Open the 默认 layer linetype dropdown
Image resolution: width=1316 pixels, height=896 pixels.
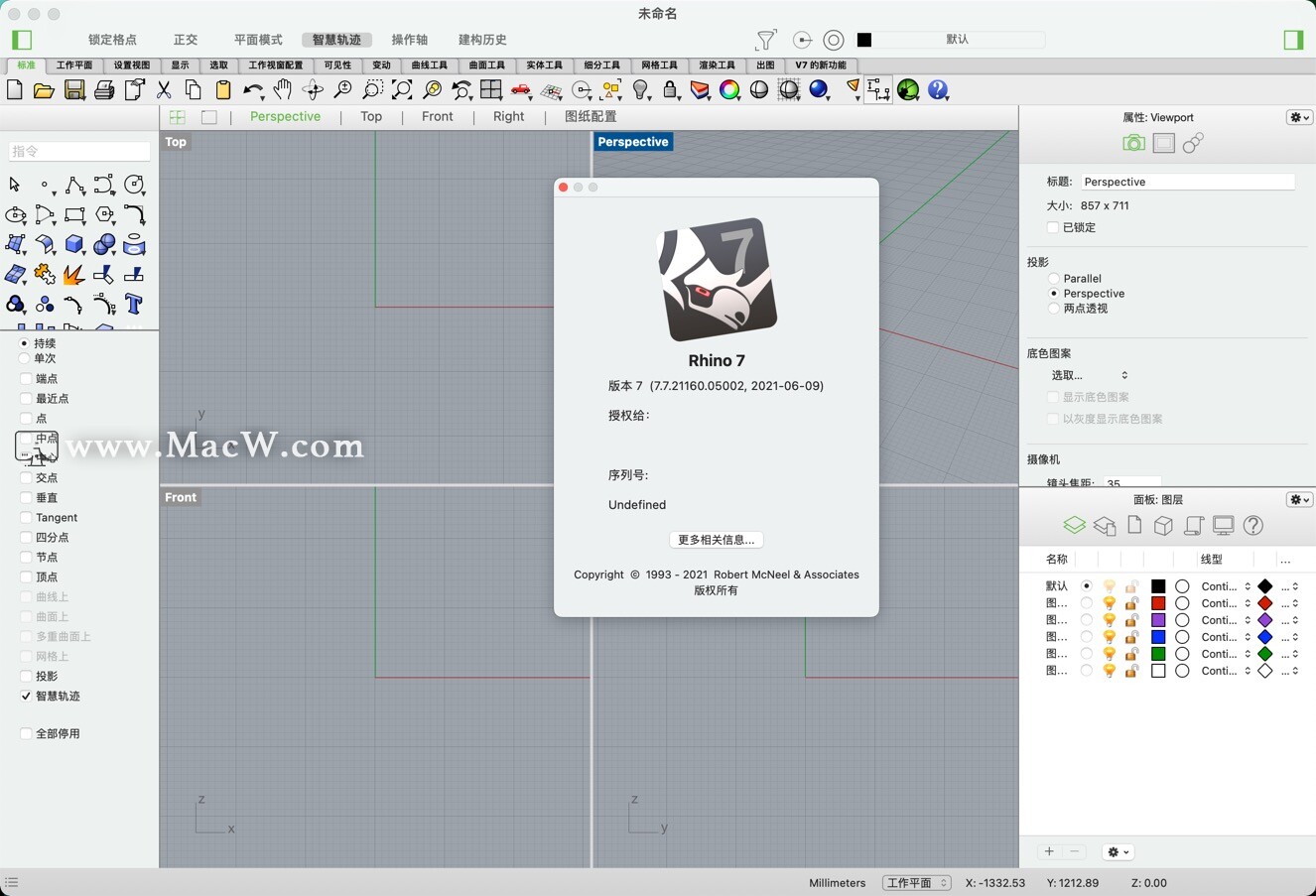tap(1226, 586)
